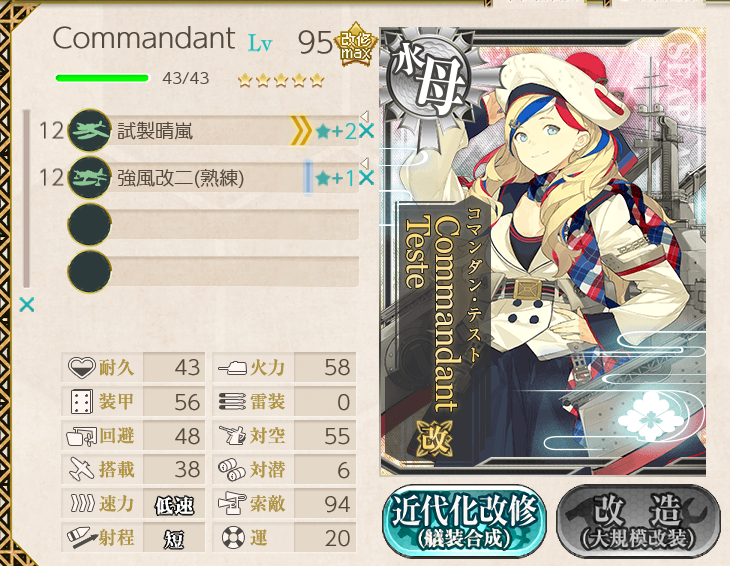
Task: Click the Commandant Teste card portrait
Action: [x=543, y=251]
